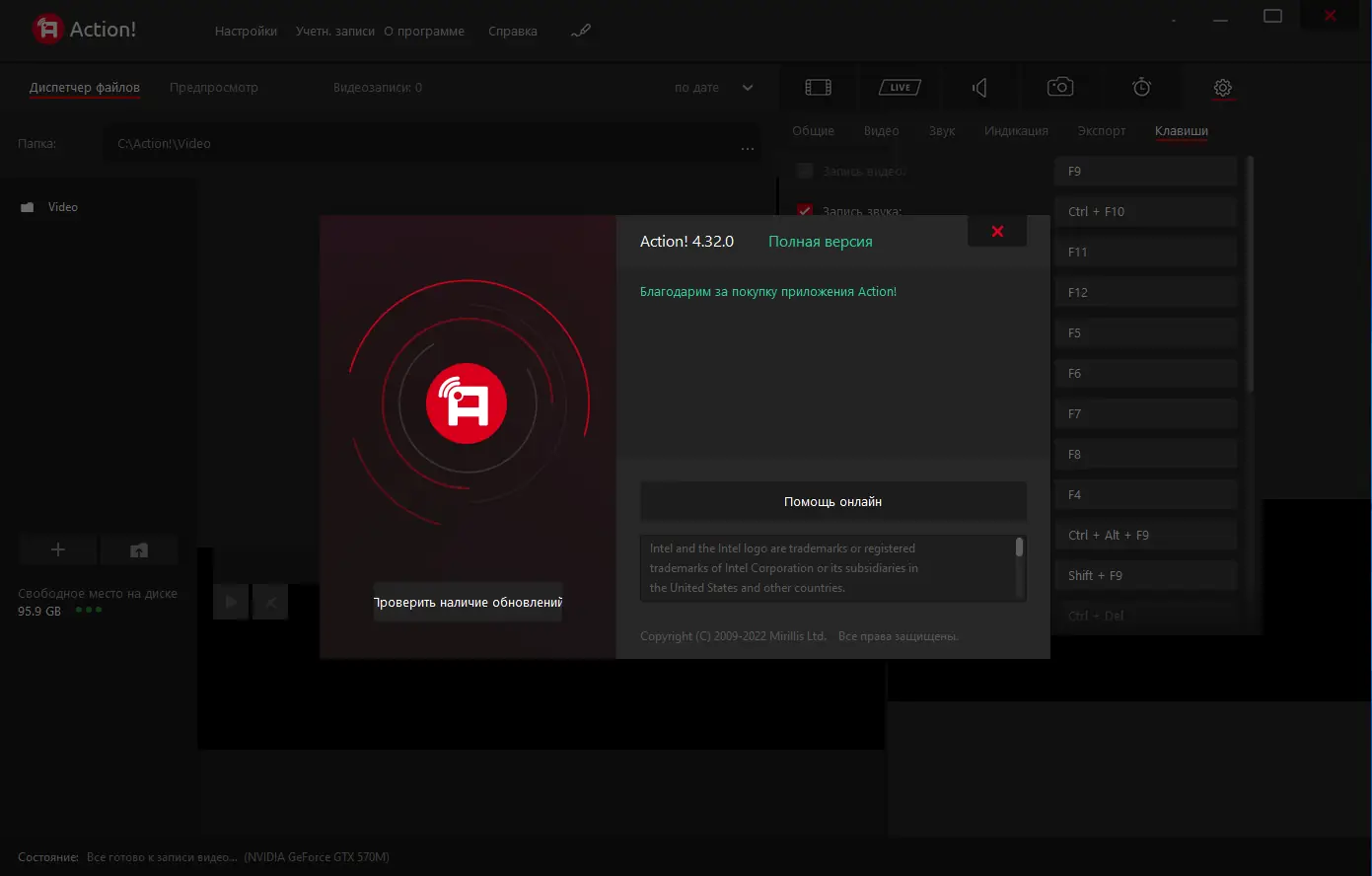Open the video recording mode icon
This screenshot has height=876, width=1372.
(x=818, y=88)
